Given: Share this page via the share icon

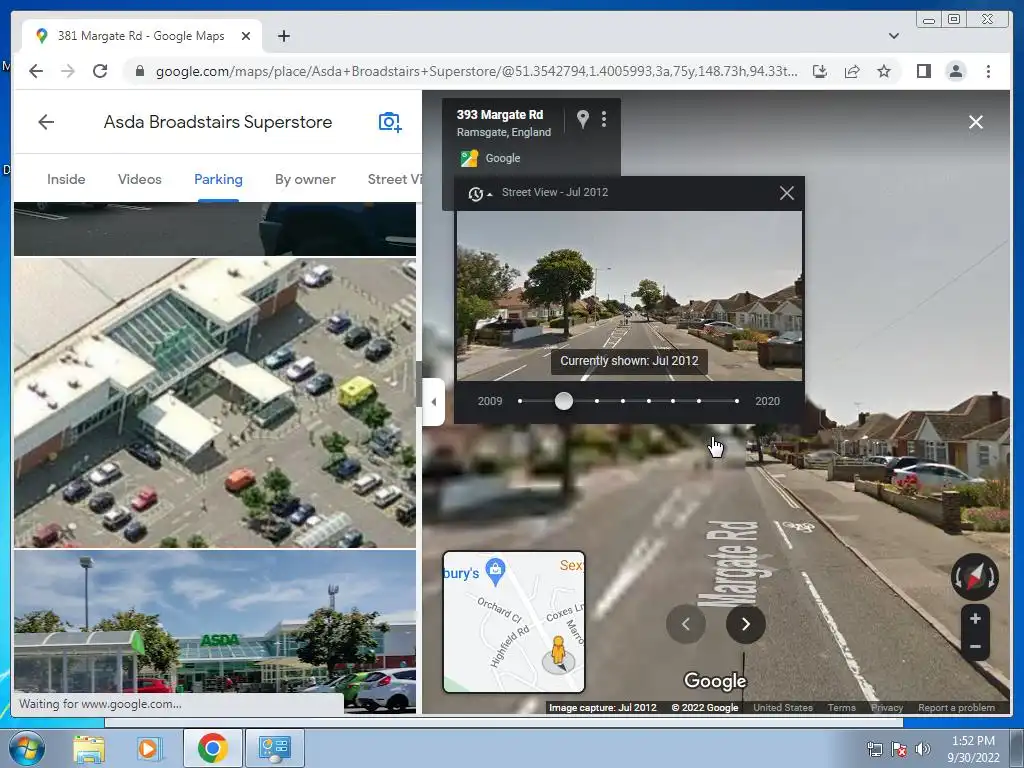Looking at the screenshot, I should pyautogui.click(x=852, y=71).
